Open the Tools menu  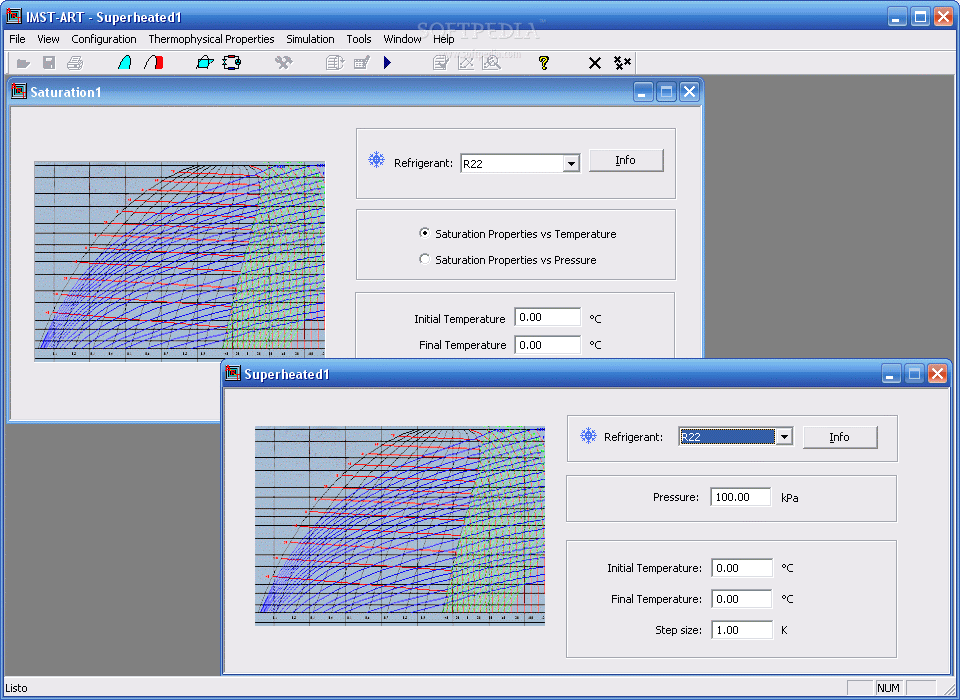tap(359, 39)
